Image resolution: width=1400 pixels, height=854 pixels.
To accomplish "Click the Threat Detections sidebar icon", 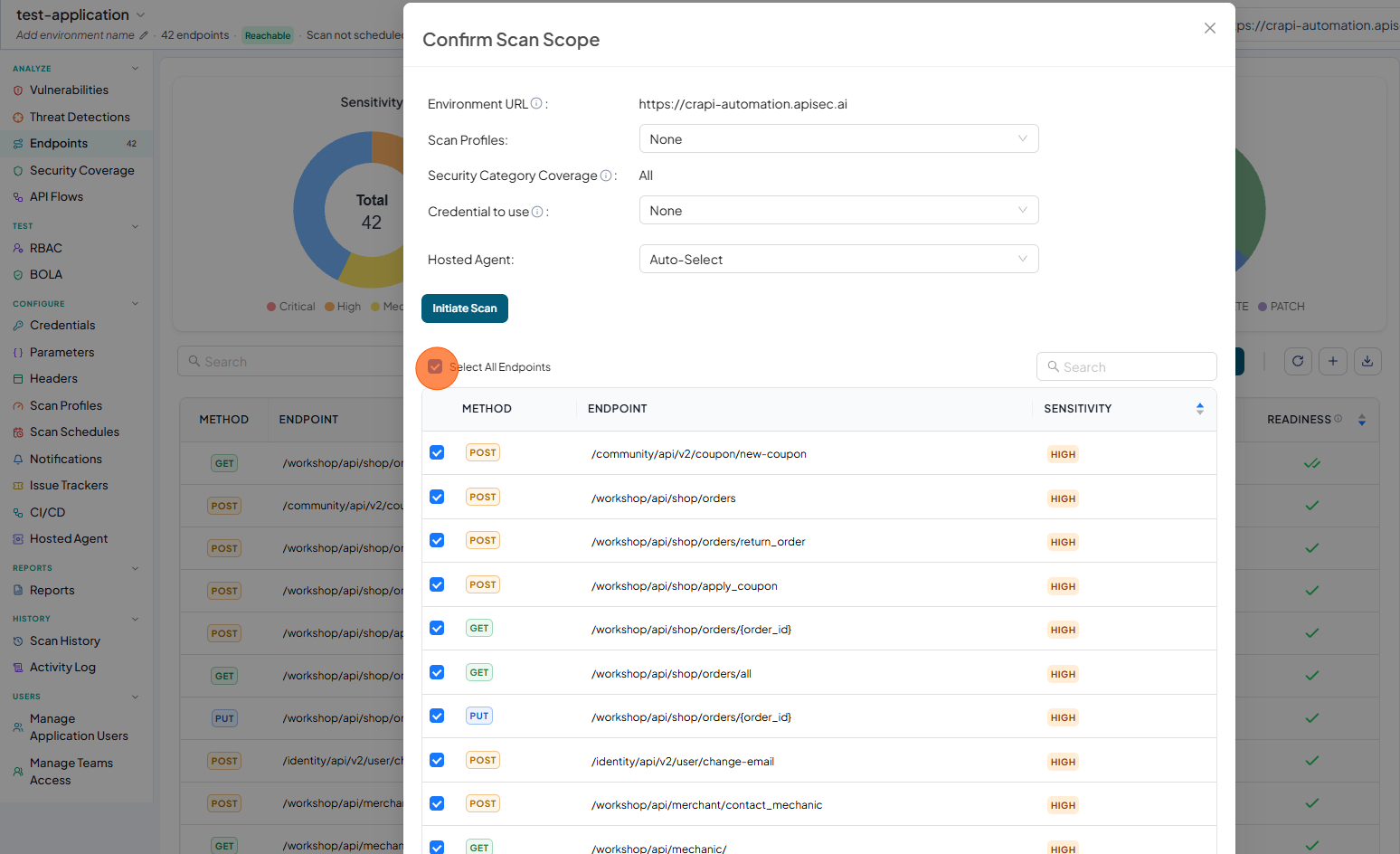I will (18, 118).
